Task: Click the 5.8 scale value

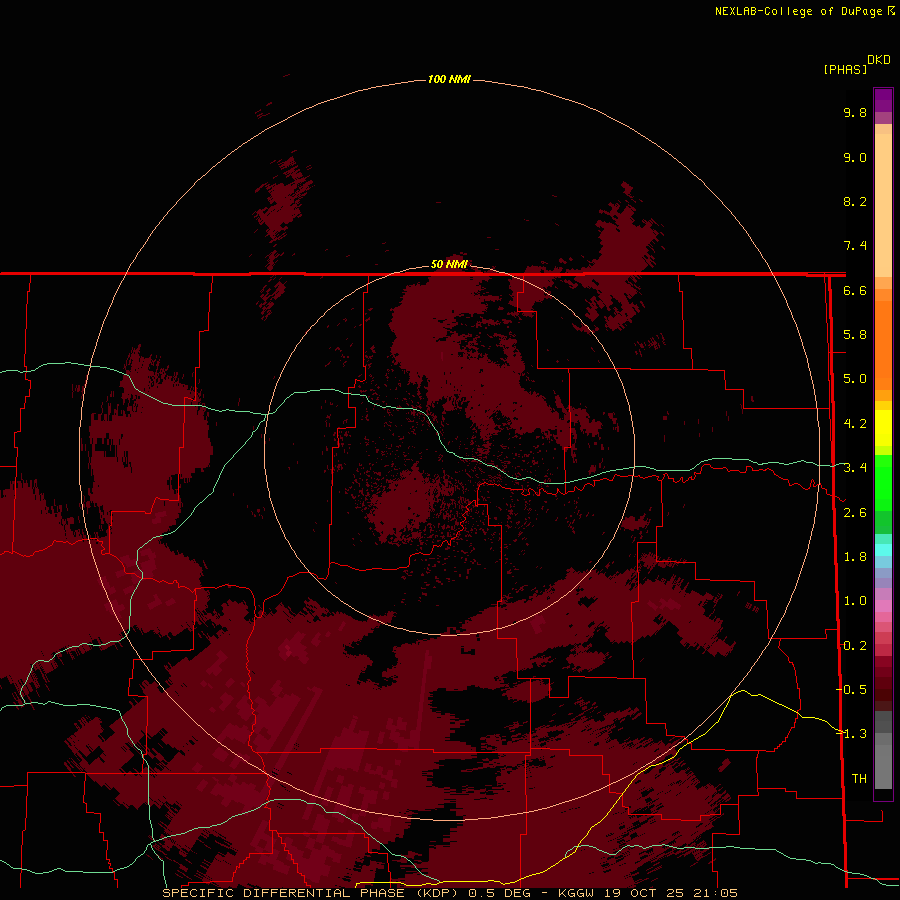Action: [x=855, y=335]
